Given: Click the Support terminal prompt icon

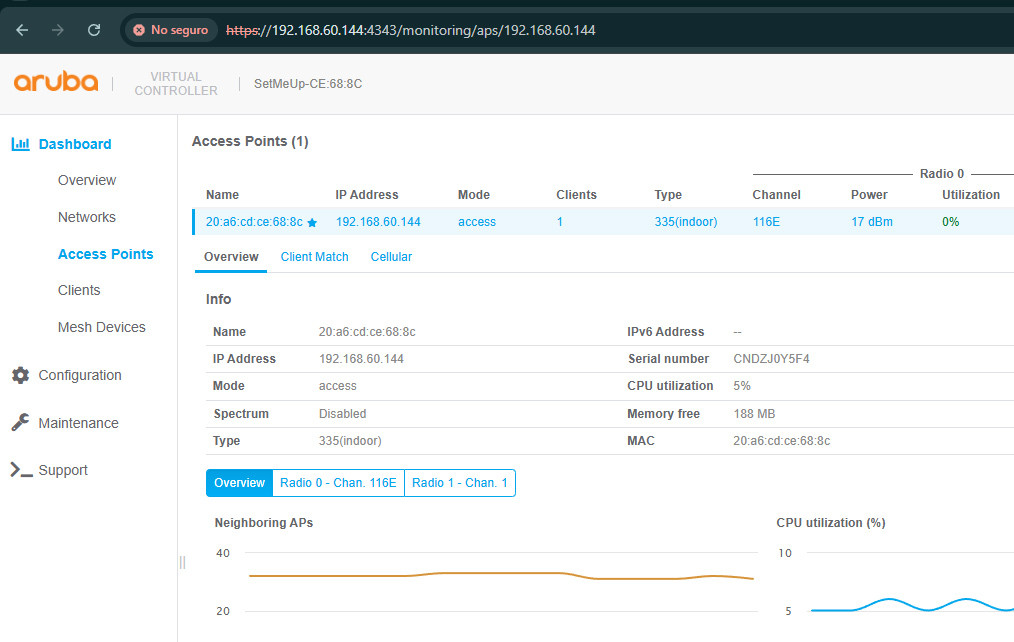Looking at the screenshot, I should click(20, 470).
